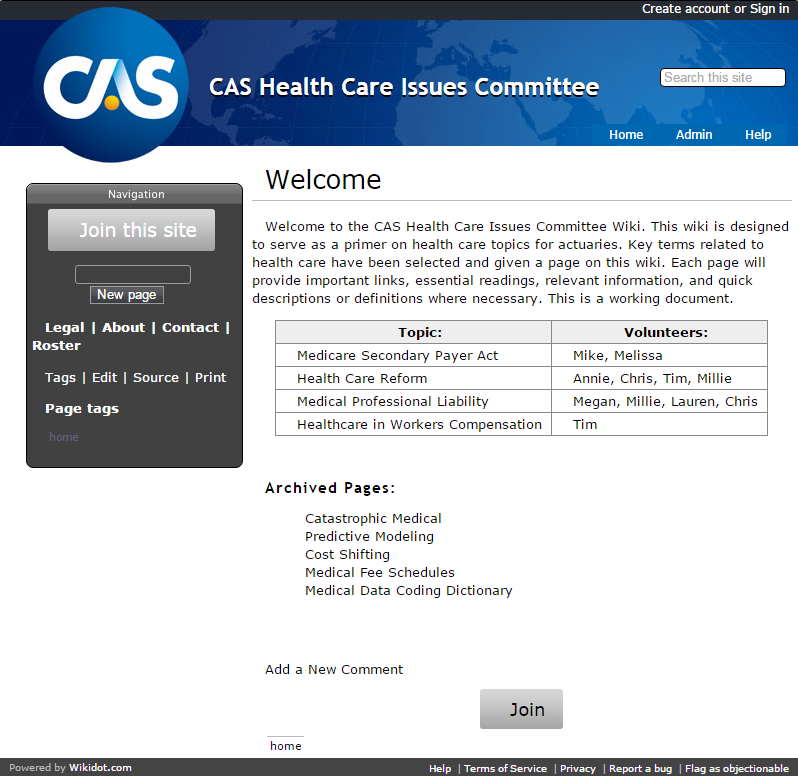
Task: Click the Edit link in sidebar
Action: pos(104,378)
